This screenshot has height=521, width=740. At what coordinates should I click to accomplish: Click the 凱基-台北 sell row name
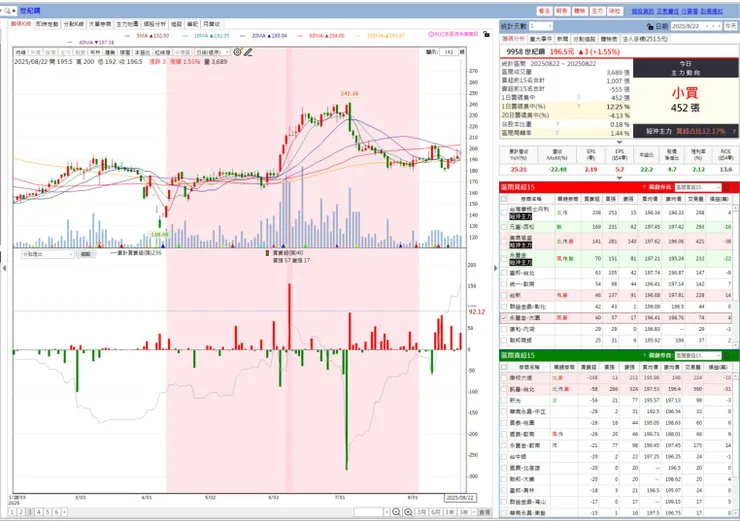click(x=521, y=389)
